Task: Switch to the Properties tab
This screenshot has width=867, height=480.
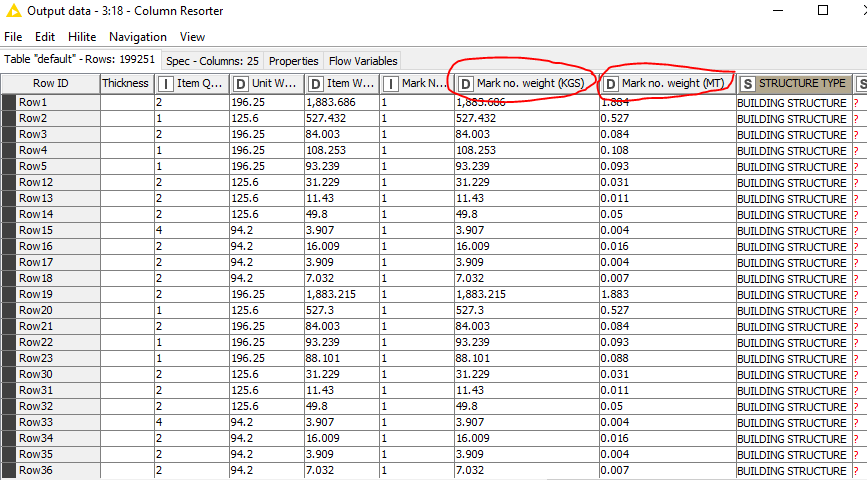Action: coord(294,61)
